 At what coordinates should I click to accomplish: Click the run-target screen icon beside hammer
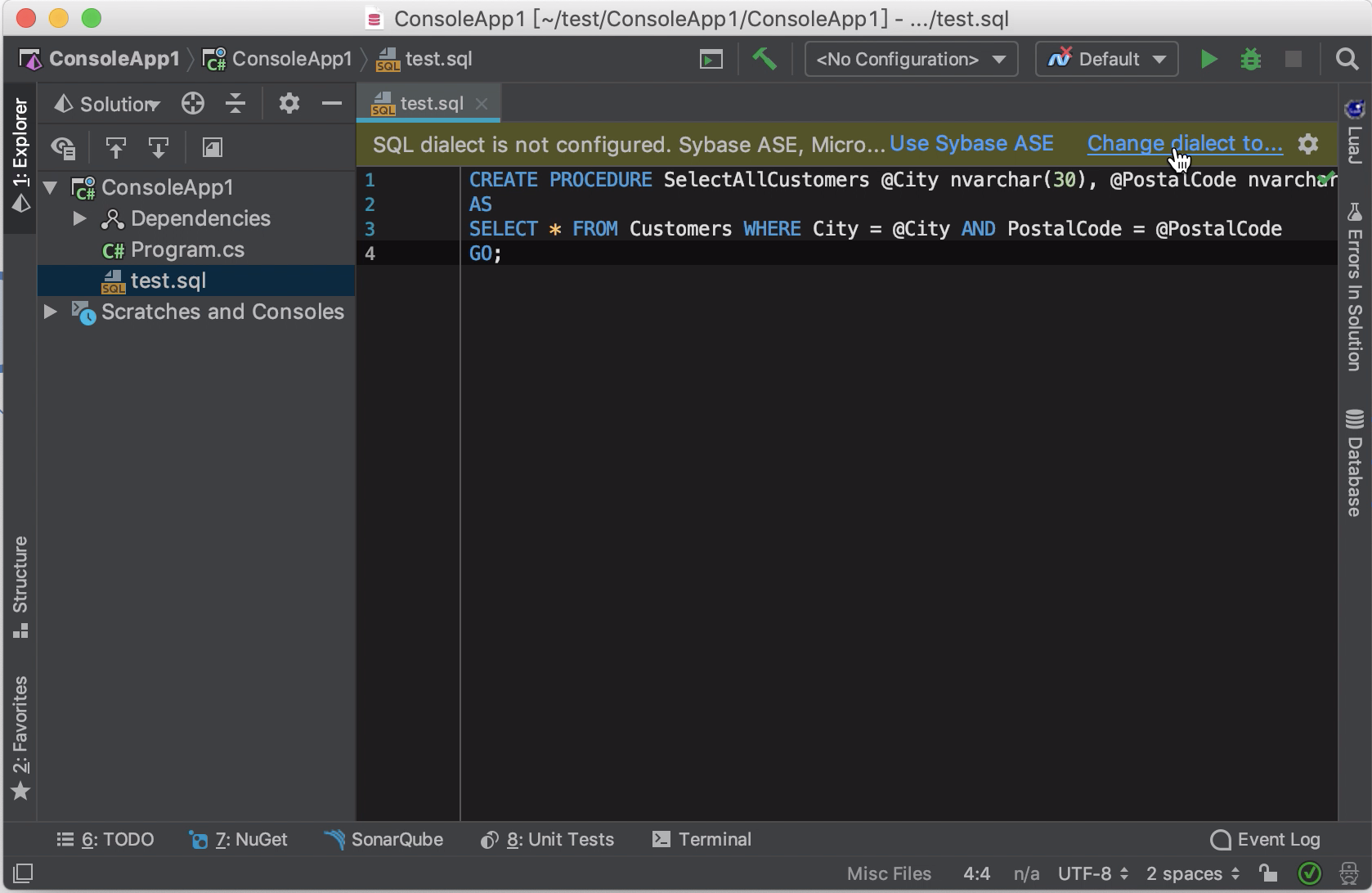[x=711, y=59]
